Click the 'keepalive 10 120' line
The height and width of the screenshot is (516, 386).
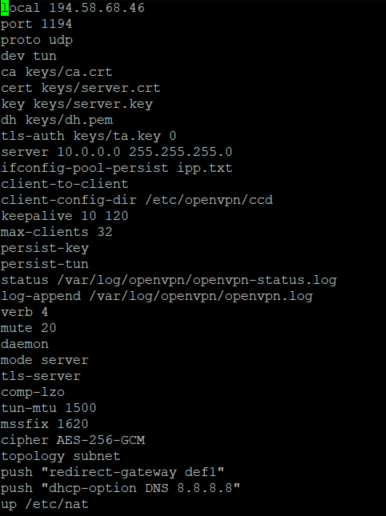pos(65,216)
